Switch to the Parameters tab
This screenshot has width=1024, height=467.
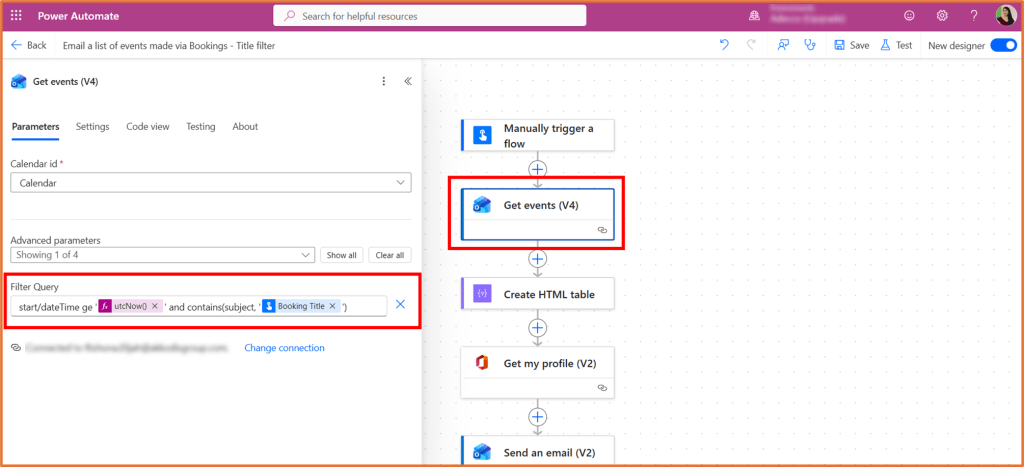[35, 127]
